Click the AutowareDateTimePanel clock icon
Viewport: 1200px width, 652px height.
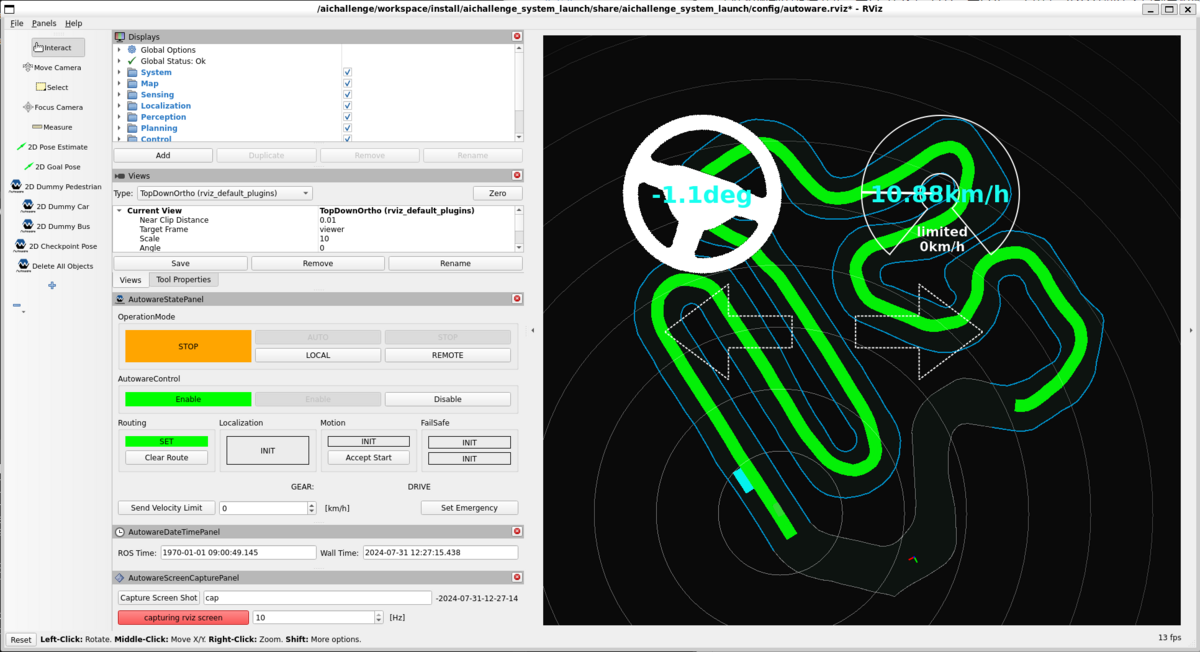point(120,532)
